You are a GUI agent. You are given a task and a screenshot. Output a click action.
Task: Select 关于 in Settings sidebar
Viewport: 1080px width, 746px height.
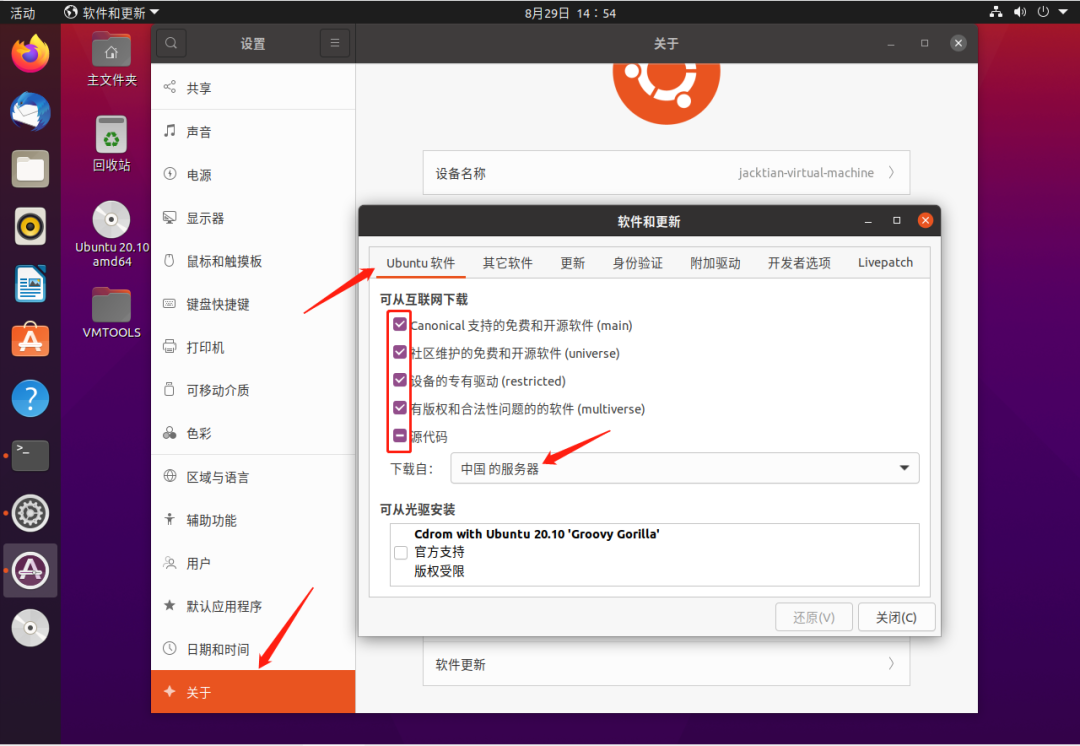[253, 692]
